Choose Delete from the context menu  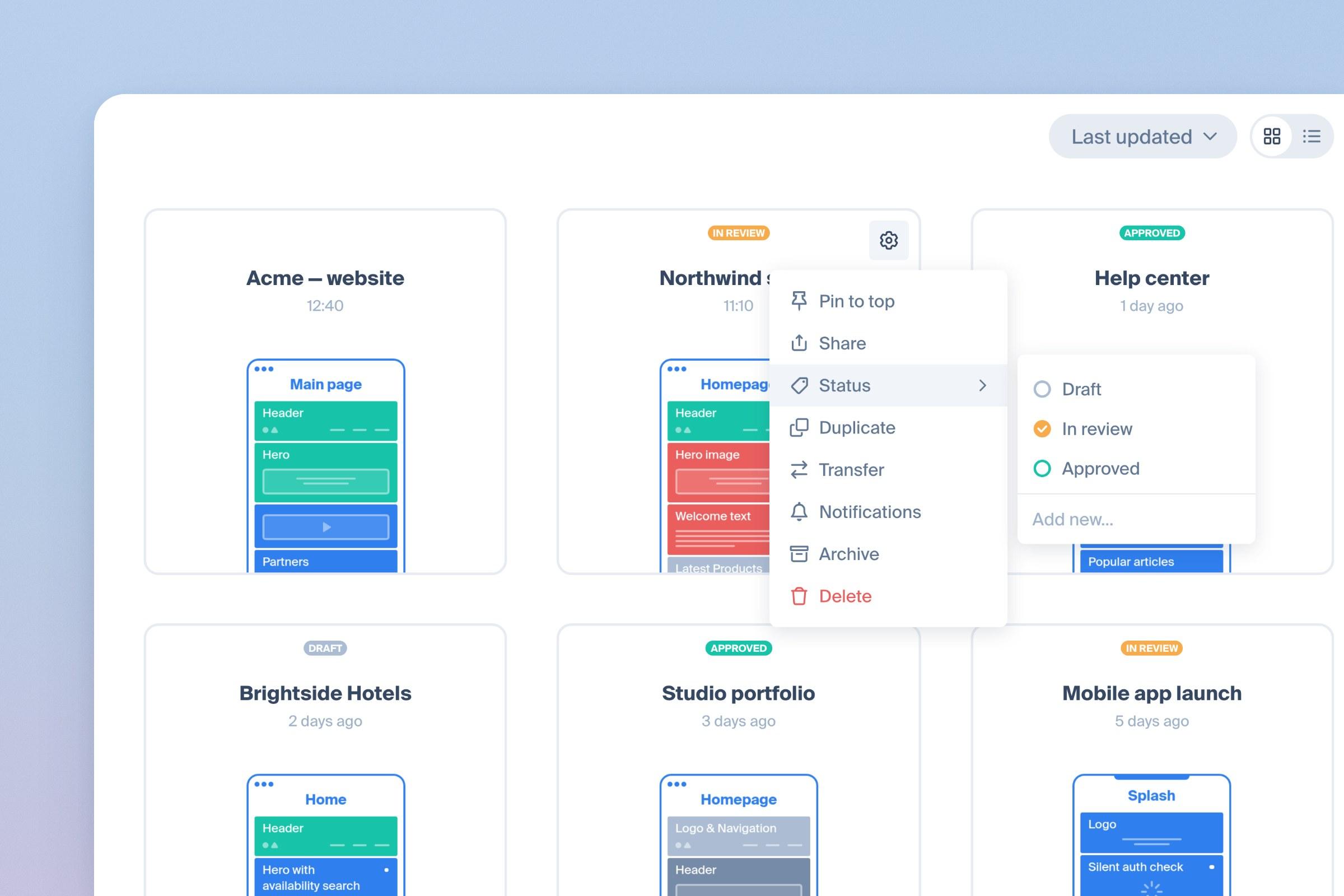[x=889, y=596]
